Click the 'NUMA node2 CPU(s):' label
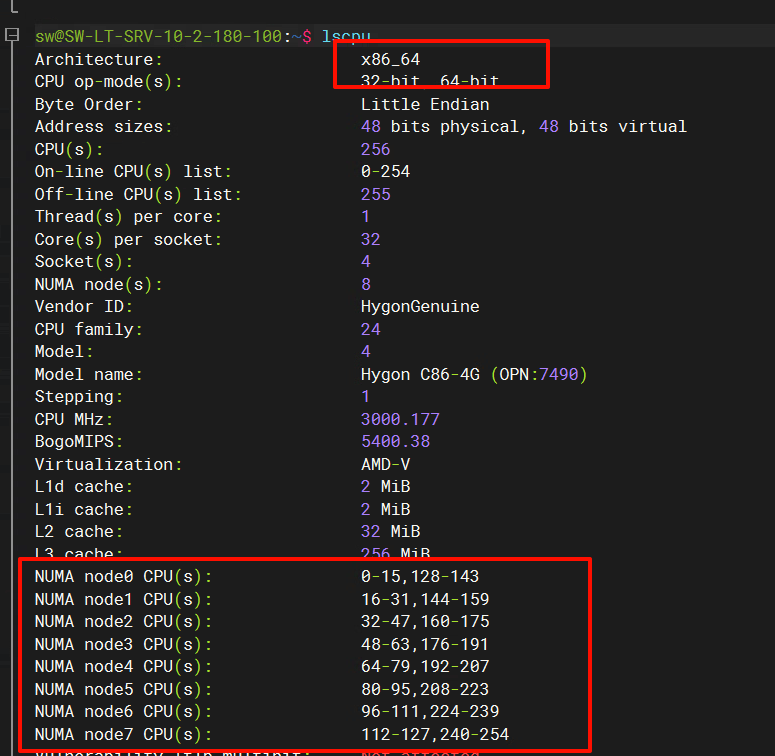Image resolution: width=775 pixels, height=756 pixels. click(123, 622)
